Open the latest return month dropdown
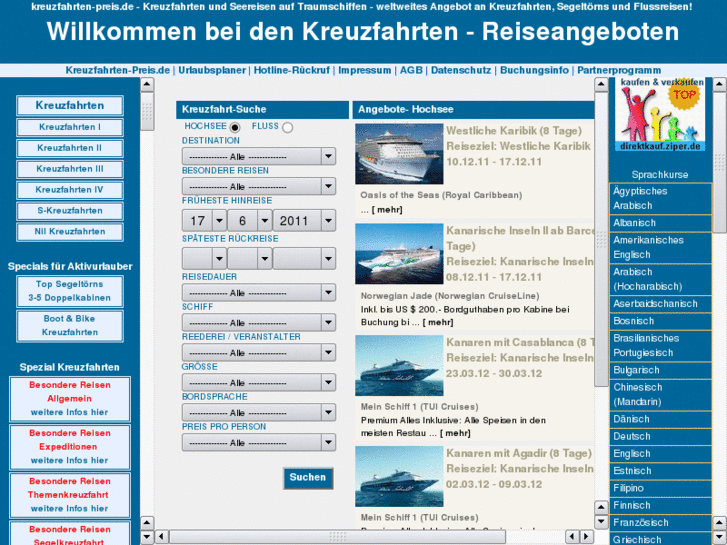 [x=249, y=258]
